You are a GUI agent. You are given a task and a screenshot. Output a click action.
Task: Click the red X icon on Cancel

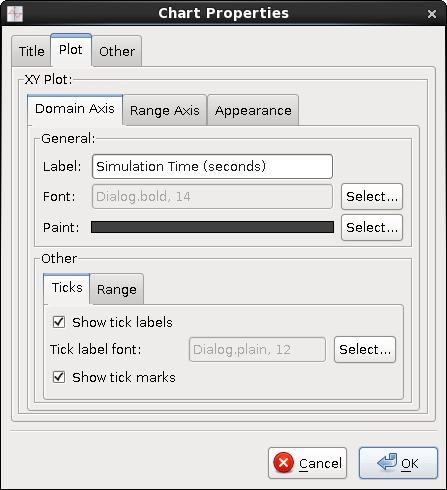coord(283,463)
